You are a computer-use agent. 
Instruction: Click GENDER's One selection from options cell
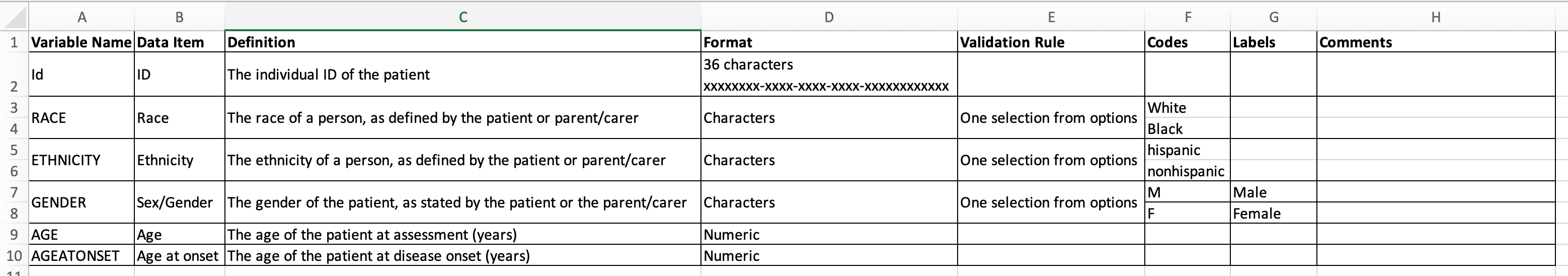click(x=1051, y=202)
